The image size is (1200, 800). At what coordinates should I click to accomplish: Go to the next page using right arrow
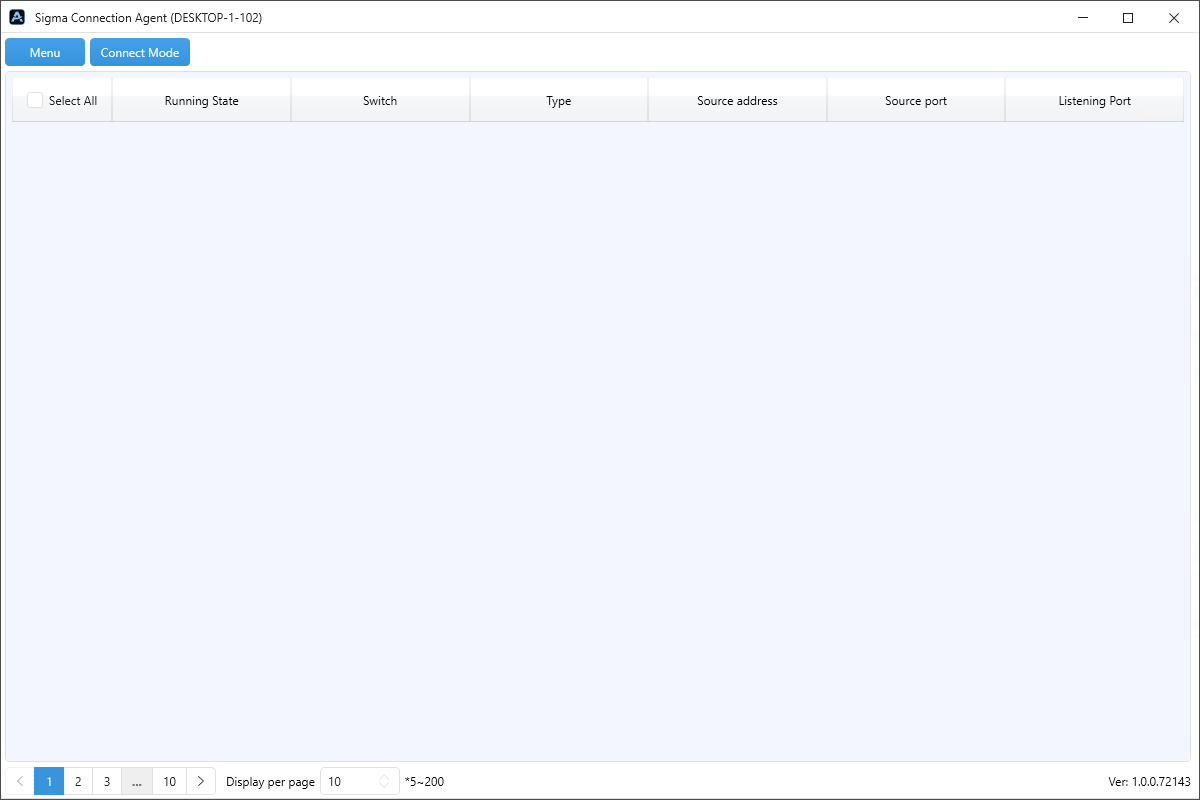(201, 781)
